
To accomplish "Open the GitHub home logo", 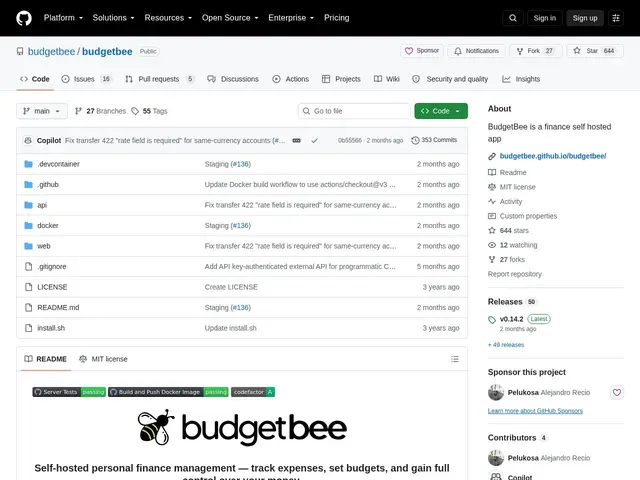I will (x=24, y=18).
